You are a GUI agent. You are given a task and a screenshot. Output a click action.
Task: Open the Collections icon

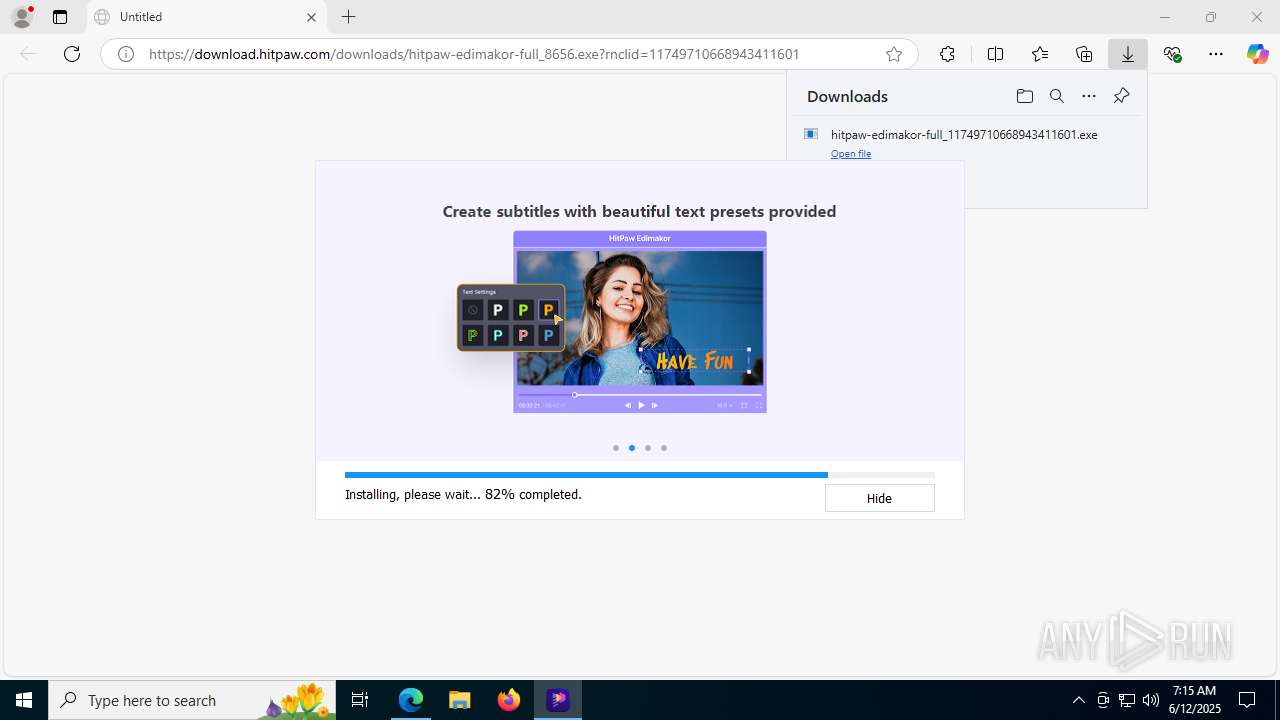(x=1084, y=54)
